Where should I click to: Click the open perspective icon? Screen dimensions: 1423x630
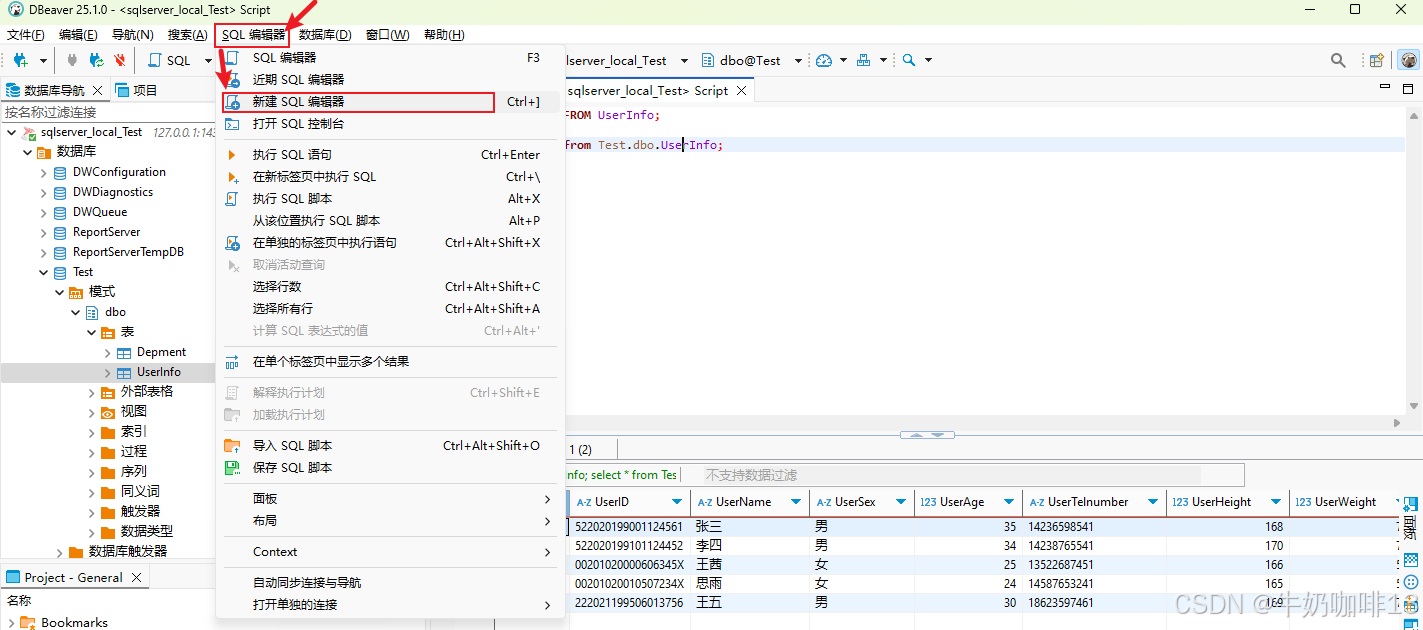1377,61
